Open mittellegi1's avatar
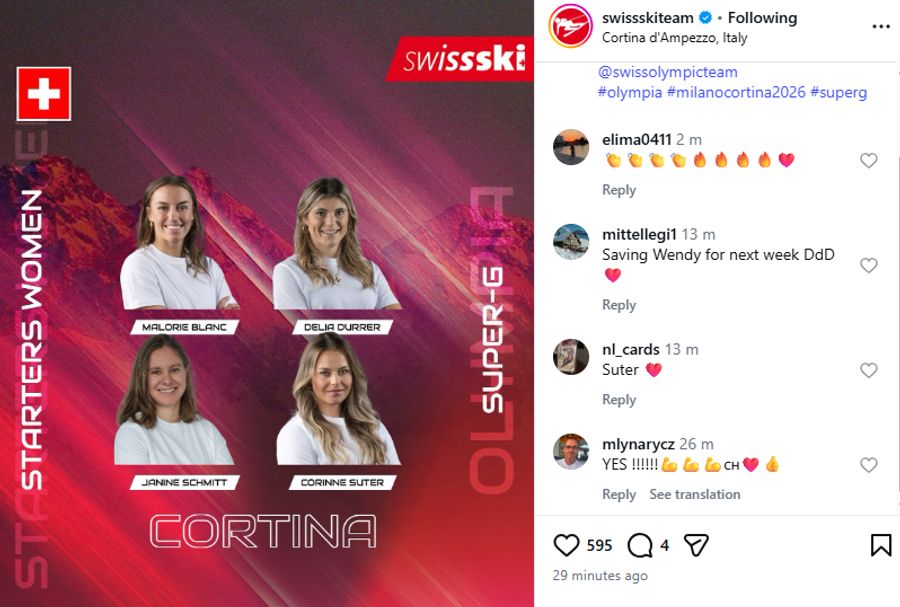 [x=571, y=242]
